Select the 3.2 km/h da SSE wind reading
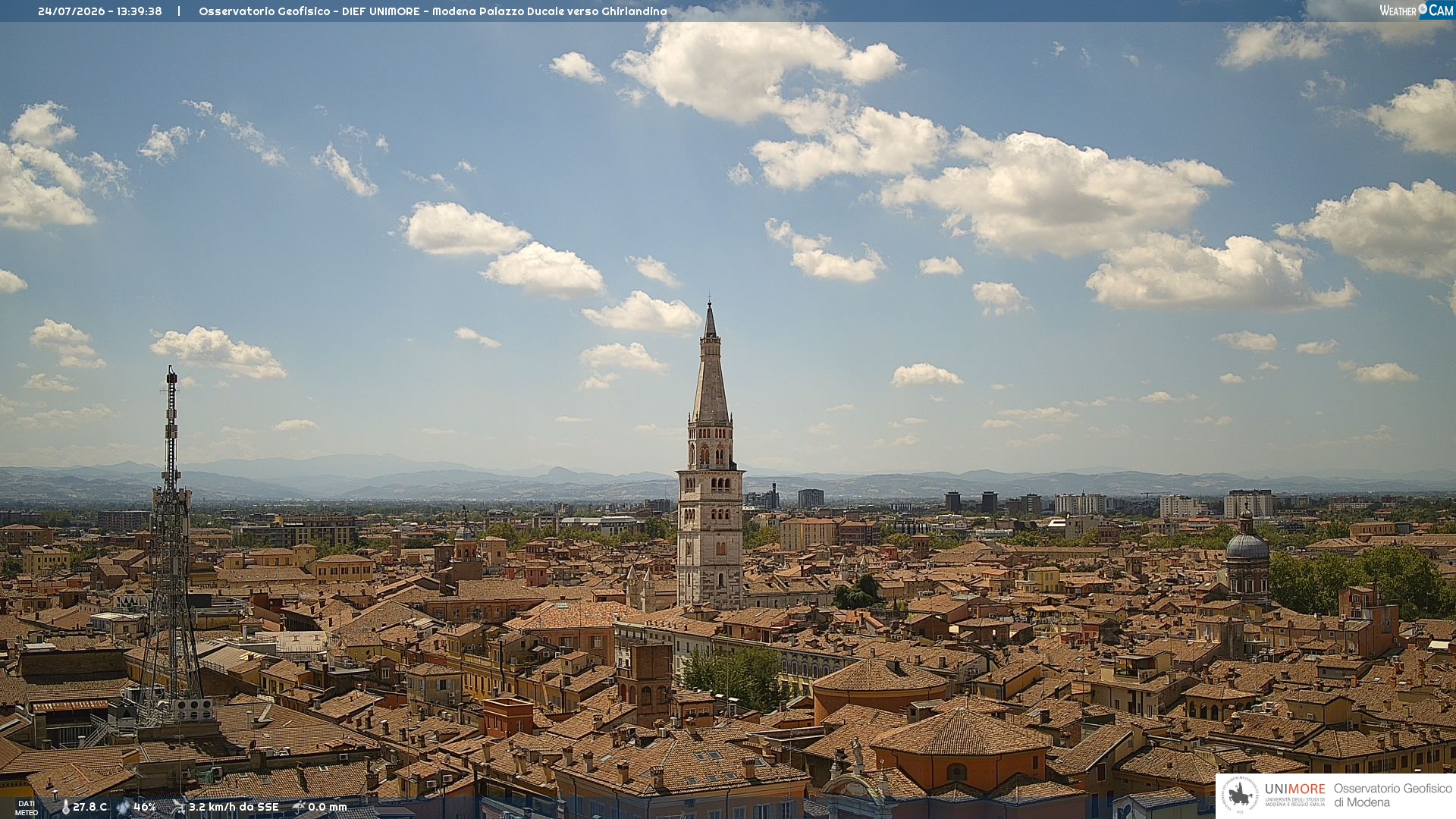Viewport: 1456px width, 819px height. point(234,807)
